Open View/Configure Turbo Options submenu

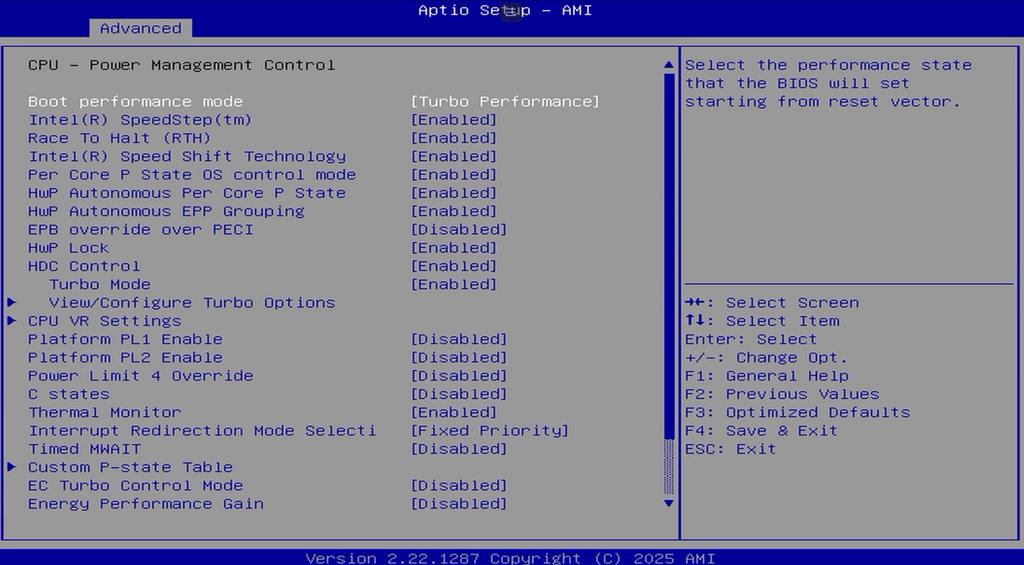click(x=192, y=302)
